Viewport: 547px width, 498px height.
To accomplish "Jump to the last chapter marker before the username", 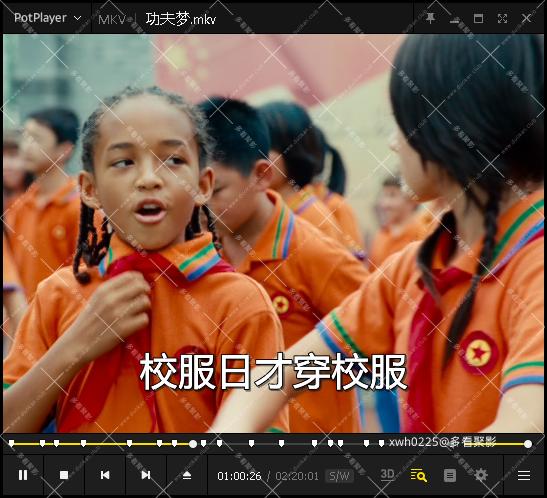I will coord(381,443).
